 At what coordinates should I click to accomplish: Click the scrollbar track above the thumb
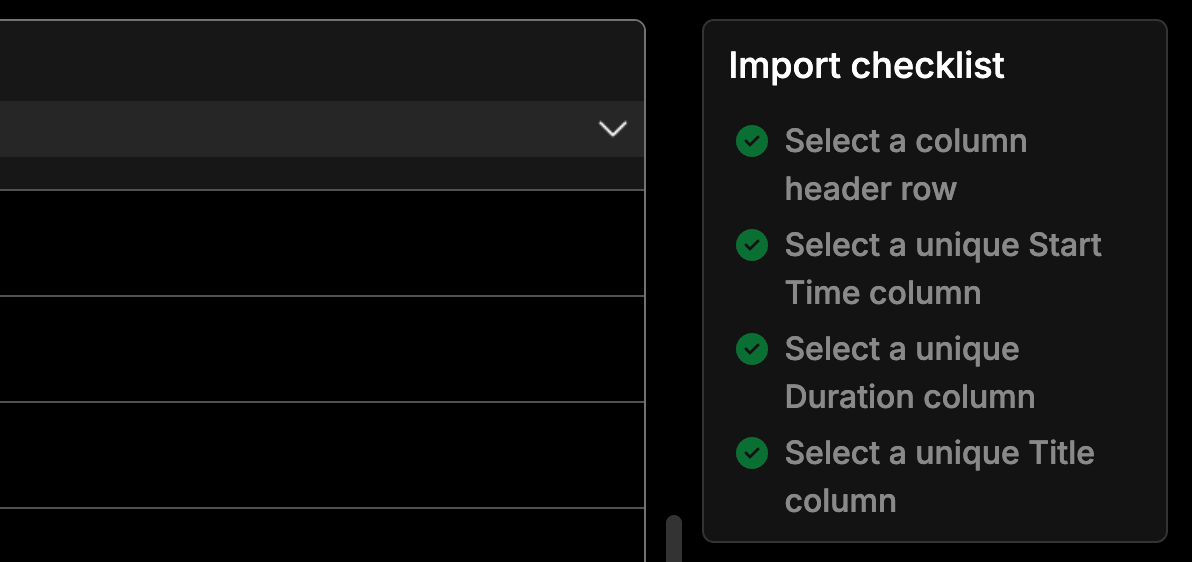coord(674,300)
